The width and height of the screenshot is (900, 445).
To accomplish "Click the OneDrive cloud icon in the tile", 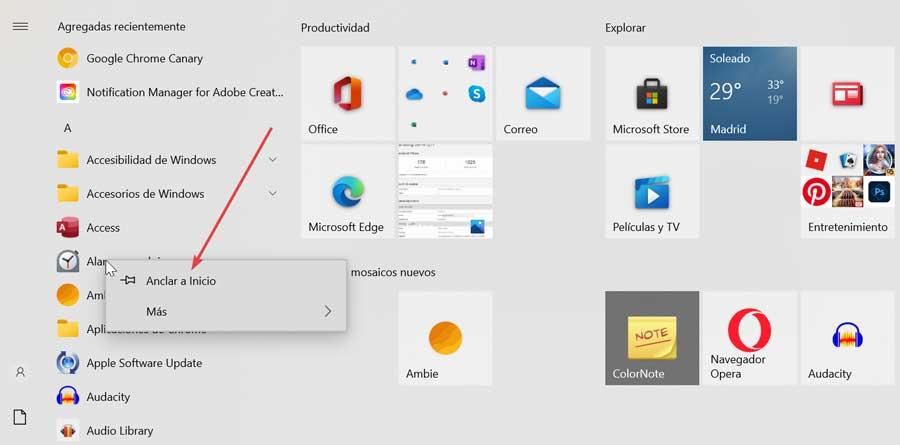I will click(414, 94).
